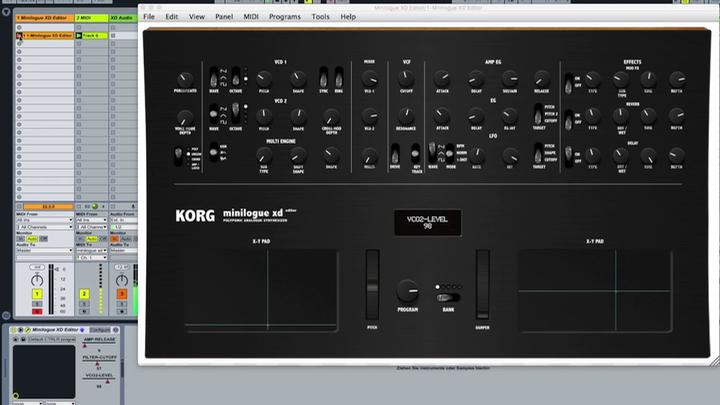Flip the Multi Engine Noise/VPM/USR switch
Image resolution: width=720 pixels, height=405 pixels.
click(214, 152)
